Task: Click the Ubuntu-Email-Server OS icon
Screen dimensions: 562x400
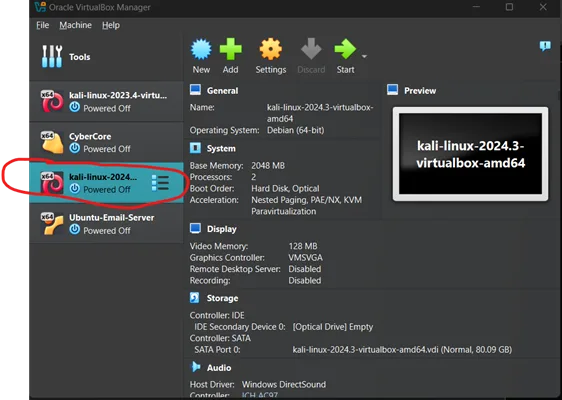Action: 52,224
